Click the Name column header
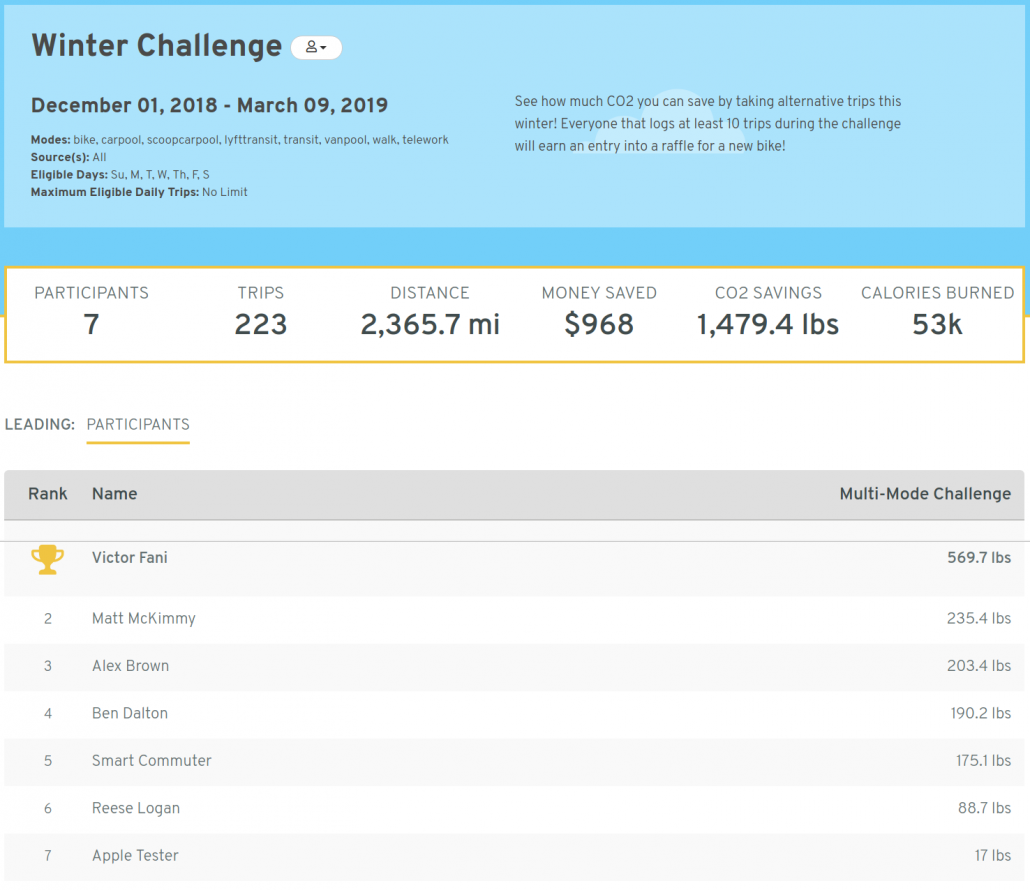Image resolution: width=1030 pixels, height=890 pixels. [114, 494]
